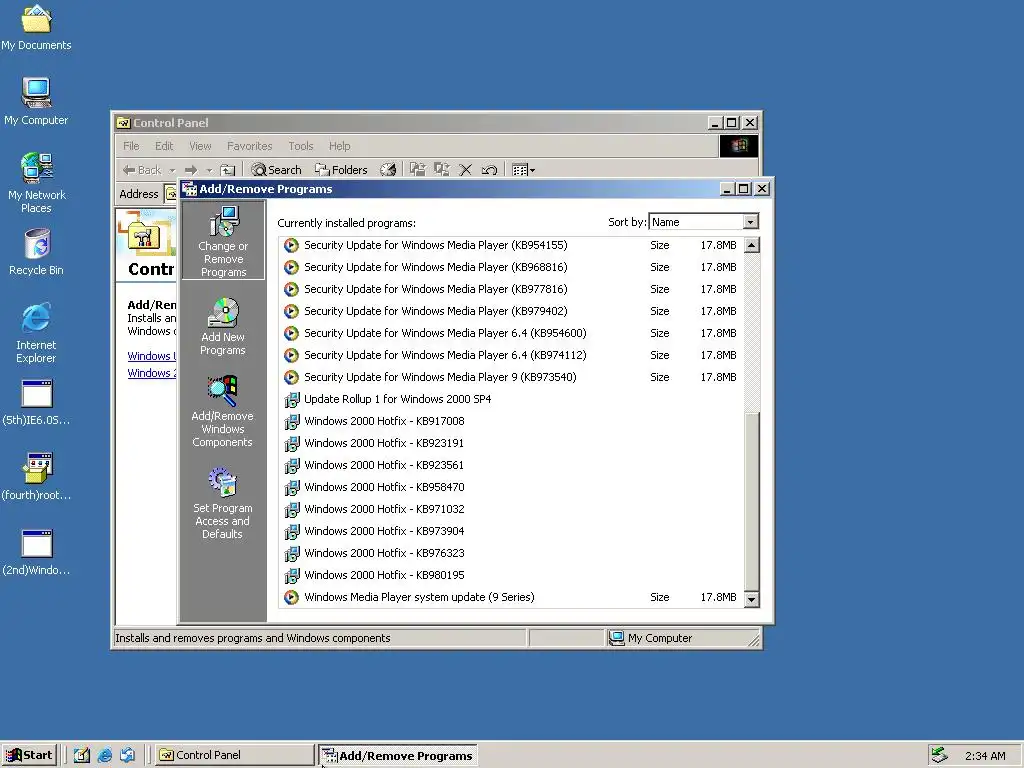Click the Forward arrow in Control Panel toolbar

191,170
